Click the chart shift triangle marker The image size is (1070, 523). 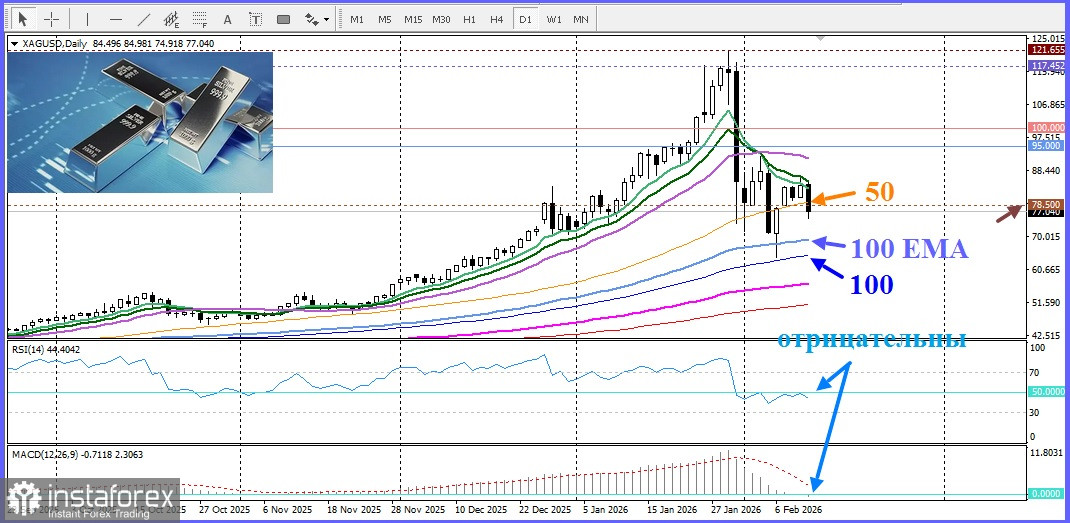pos(821,39)
